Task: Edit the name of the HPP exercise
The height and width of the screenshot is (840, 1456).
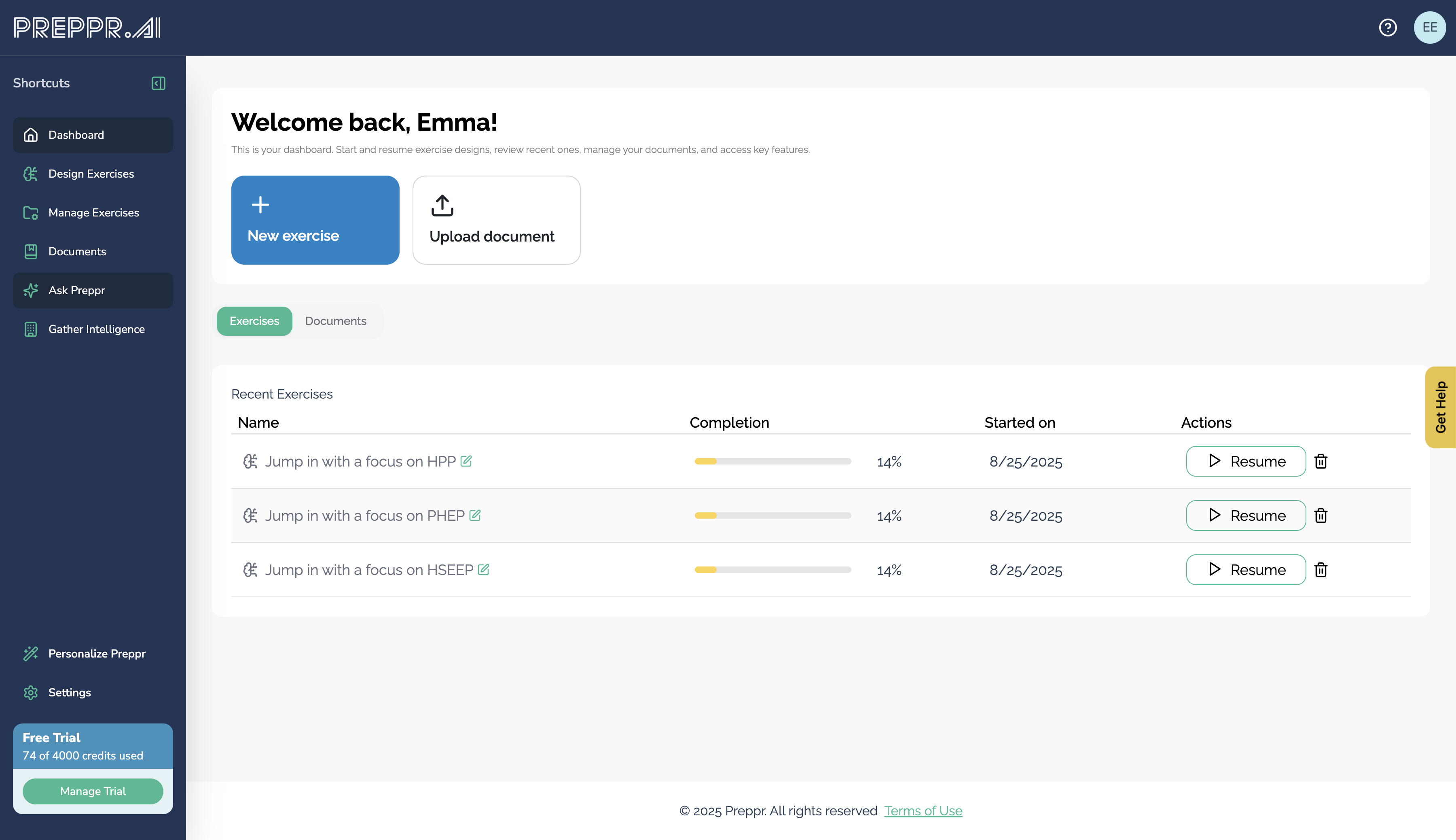Action: pyautogui.click(x=466, y=461)
